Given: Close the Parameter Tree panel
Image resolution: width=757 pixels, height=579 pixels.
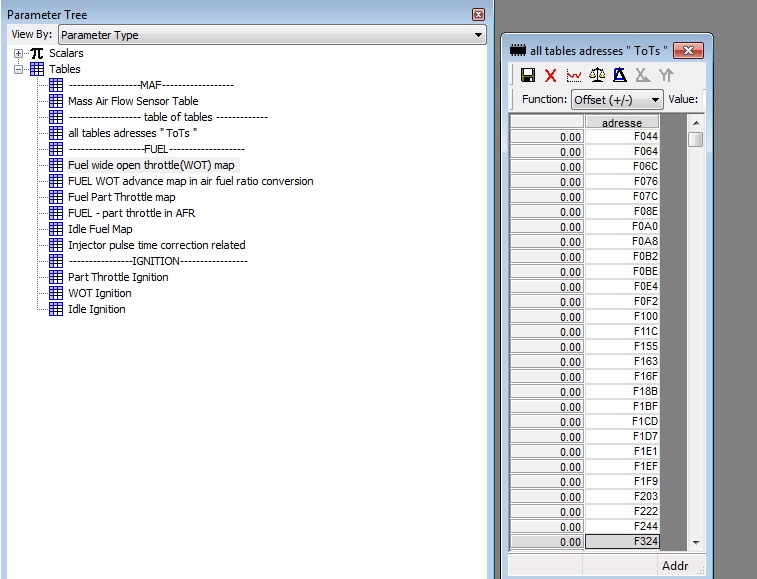Looking at the screenshot, I should (x=478, y=15).
